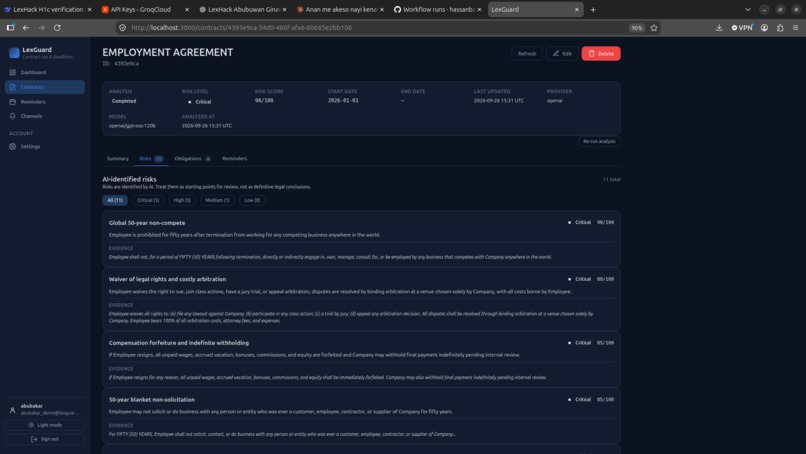Open Waiver of legal rights risk card
The height and width of the screenshot is (454, 806).
361,299
